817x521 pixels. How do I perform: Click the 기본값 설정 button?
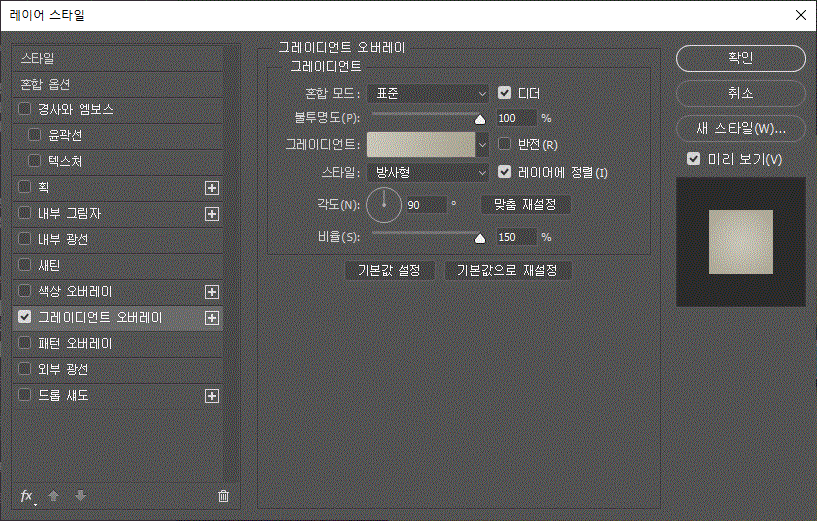[x=389, y=270]
